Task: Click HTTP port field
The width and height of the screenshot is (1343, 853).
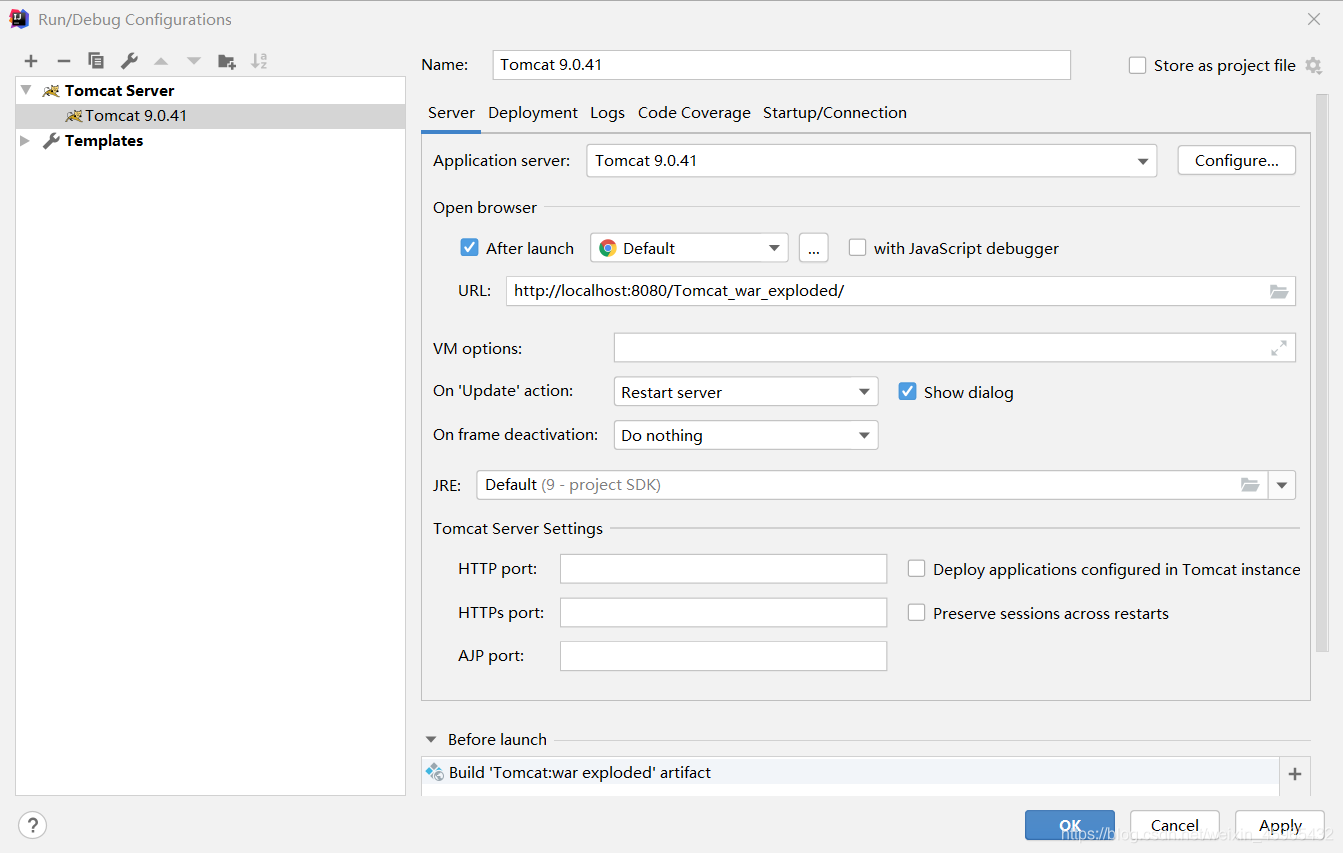Action: [x=723, y=569]
